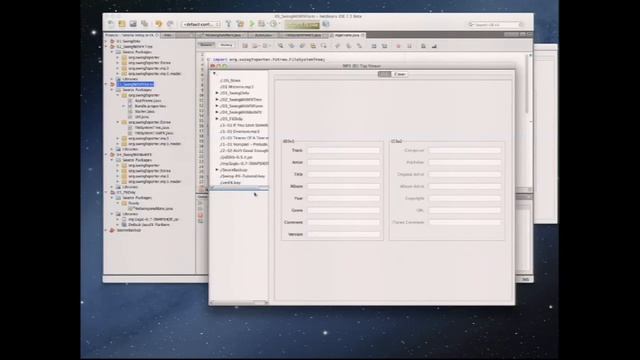Click the Redo arrow in NetBeans toolbar
Image resolution: width=640 pixels, height=360 pixels.
click(x=170, y=24)
